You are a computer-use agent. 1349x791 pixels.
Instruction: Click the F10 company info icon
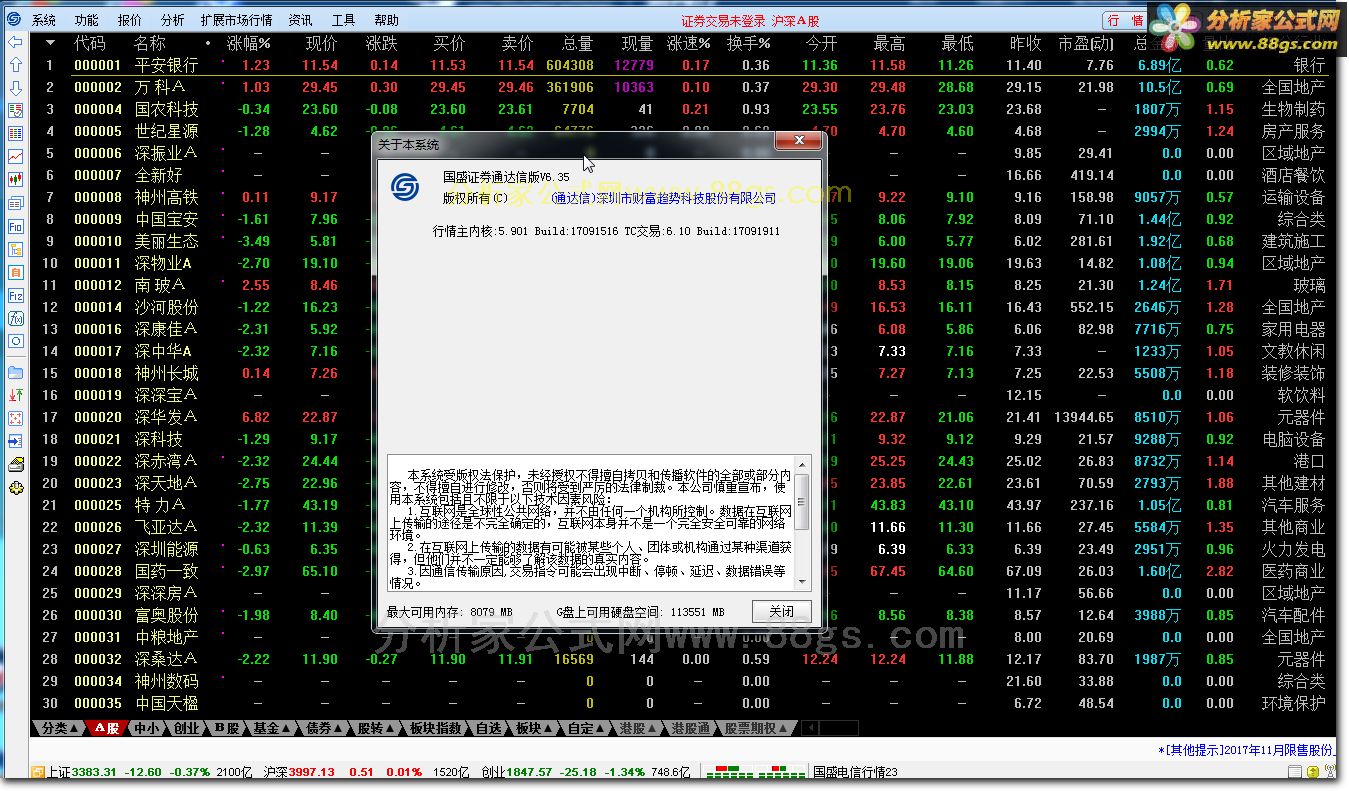(x=15, y=227)
